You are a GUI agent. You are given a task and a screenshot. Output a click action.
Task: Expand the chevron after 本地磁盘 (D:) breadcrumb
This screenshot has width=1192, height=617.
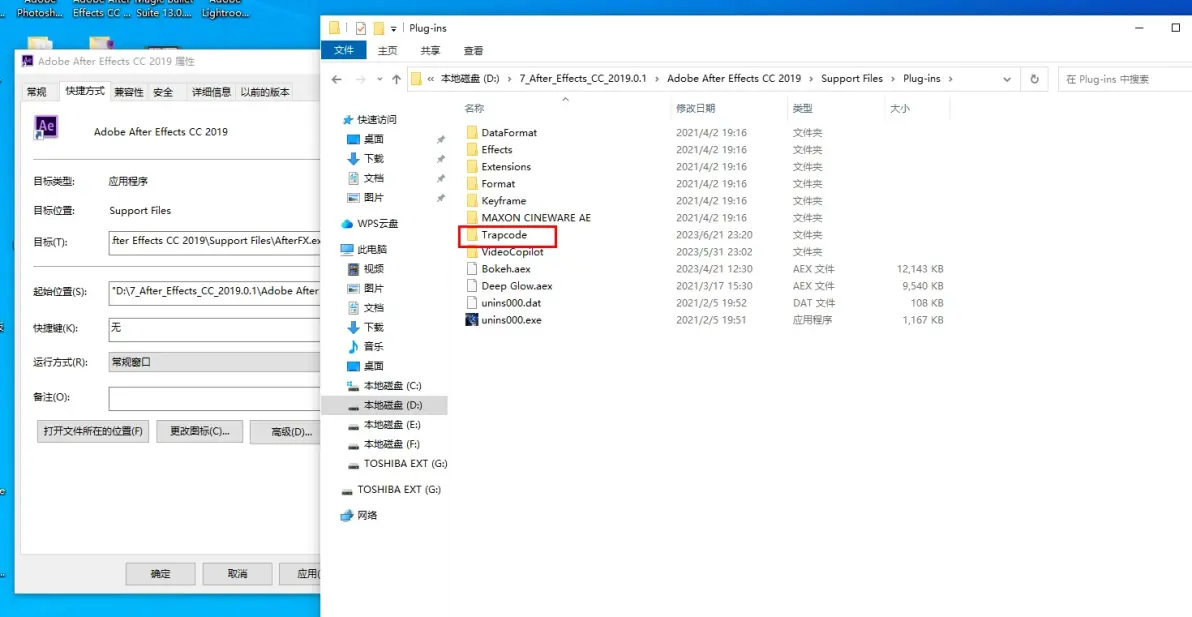pyautogui.click(x=508, y=79)
